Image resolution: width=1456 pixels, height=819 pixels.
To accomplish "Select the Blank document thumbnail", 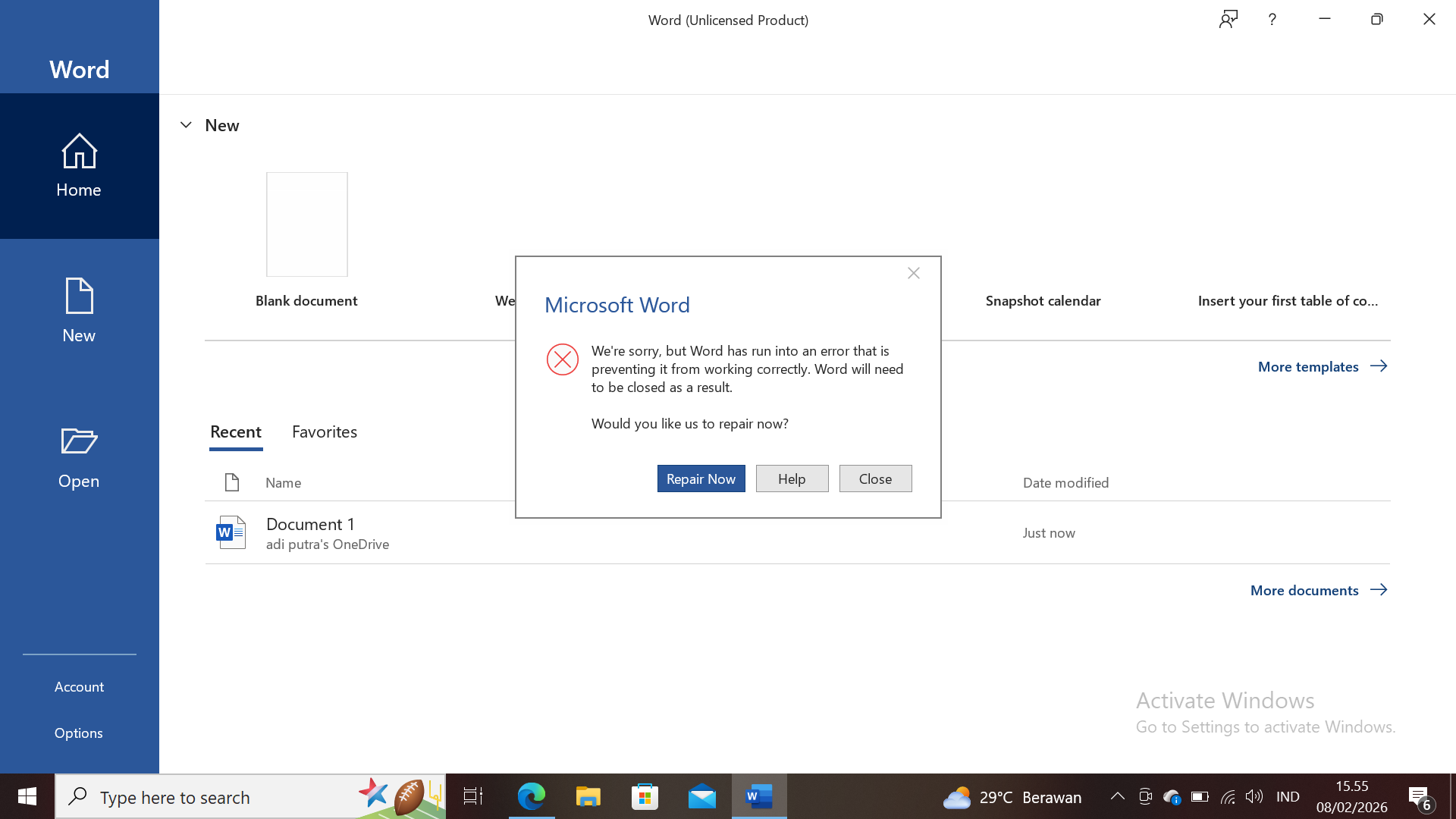I will point(306,224).
